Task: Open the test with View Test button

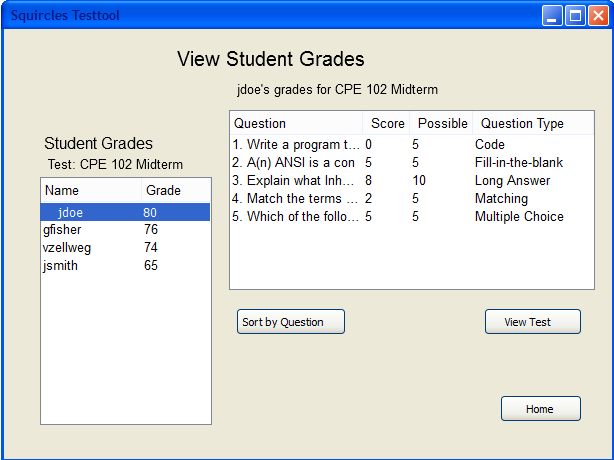Action: (532, 322)
